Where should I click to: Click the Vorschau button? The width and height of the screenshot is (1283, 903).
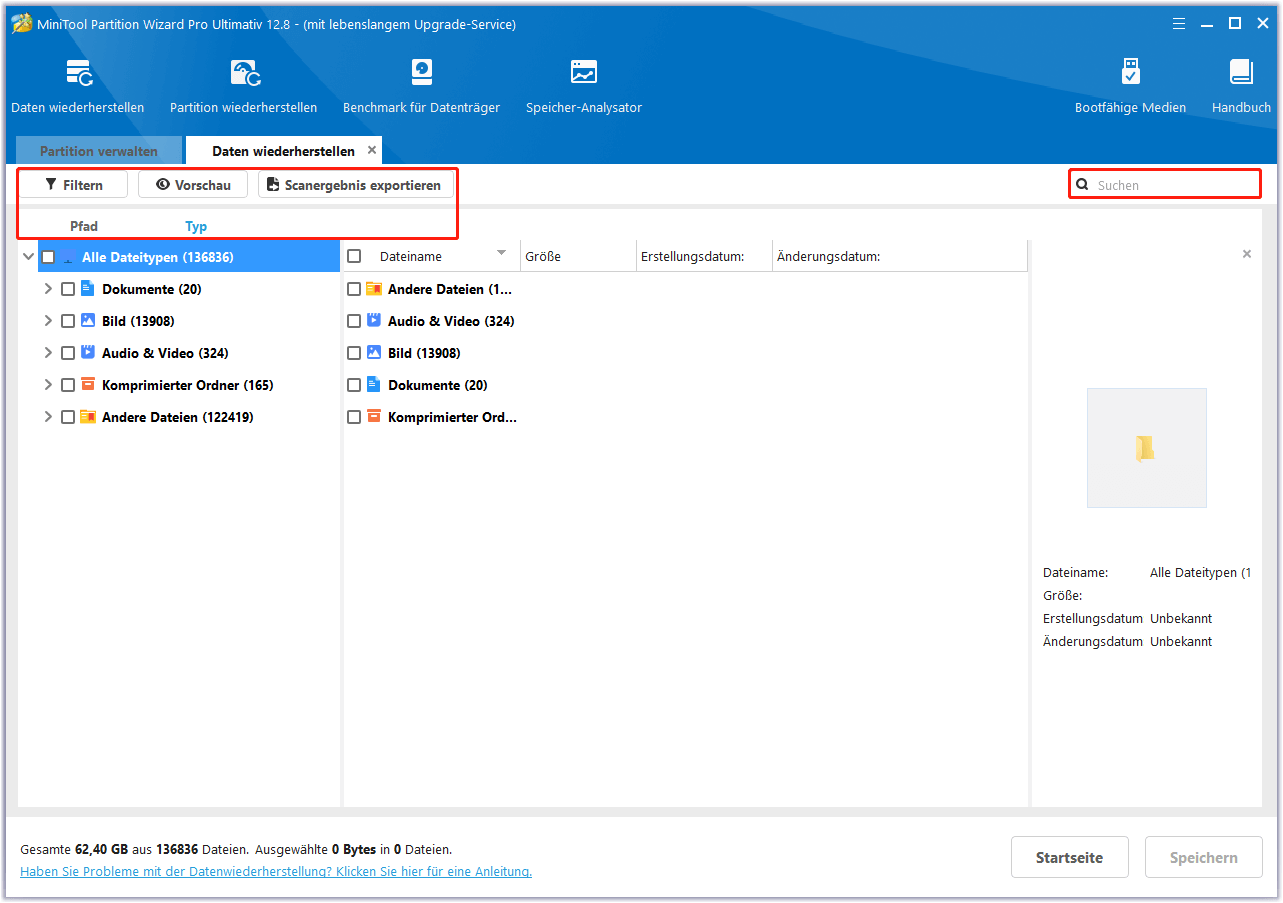tap(193, 185)
